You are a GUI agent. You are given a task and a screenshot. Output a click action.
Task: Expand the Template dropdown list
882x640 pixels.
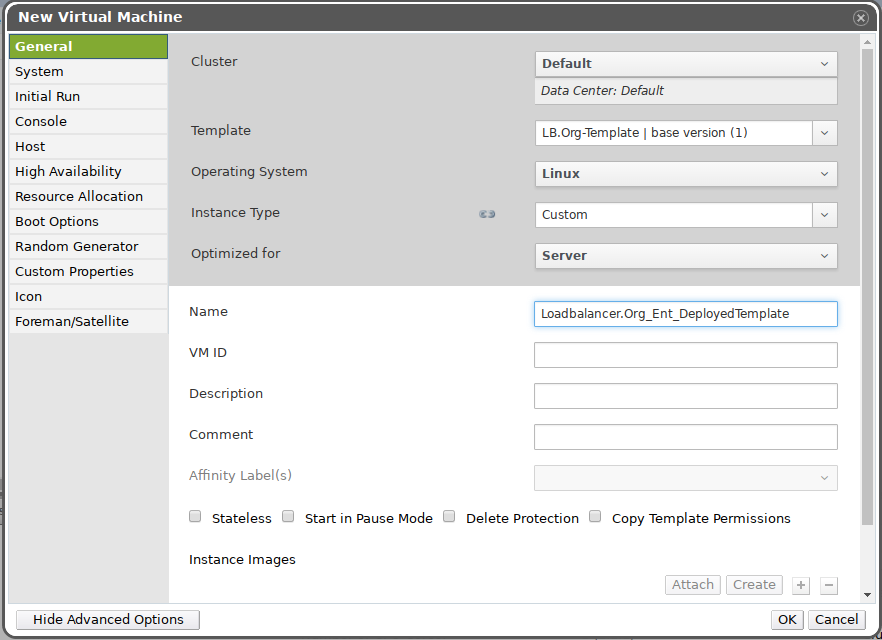[x=824, y=133]
